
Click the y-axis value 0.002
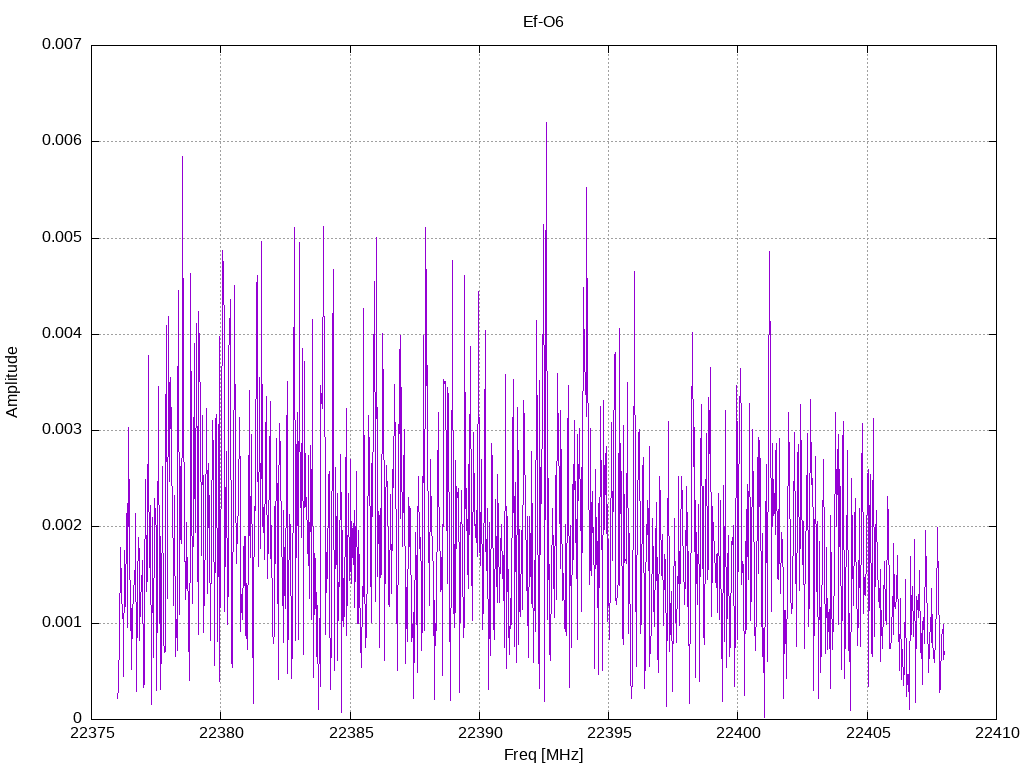(62, 526)
